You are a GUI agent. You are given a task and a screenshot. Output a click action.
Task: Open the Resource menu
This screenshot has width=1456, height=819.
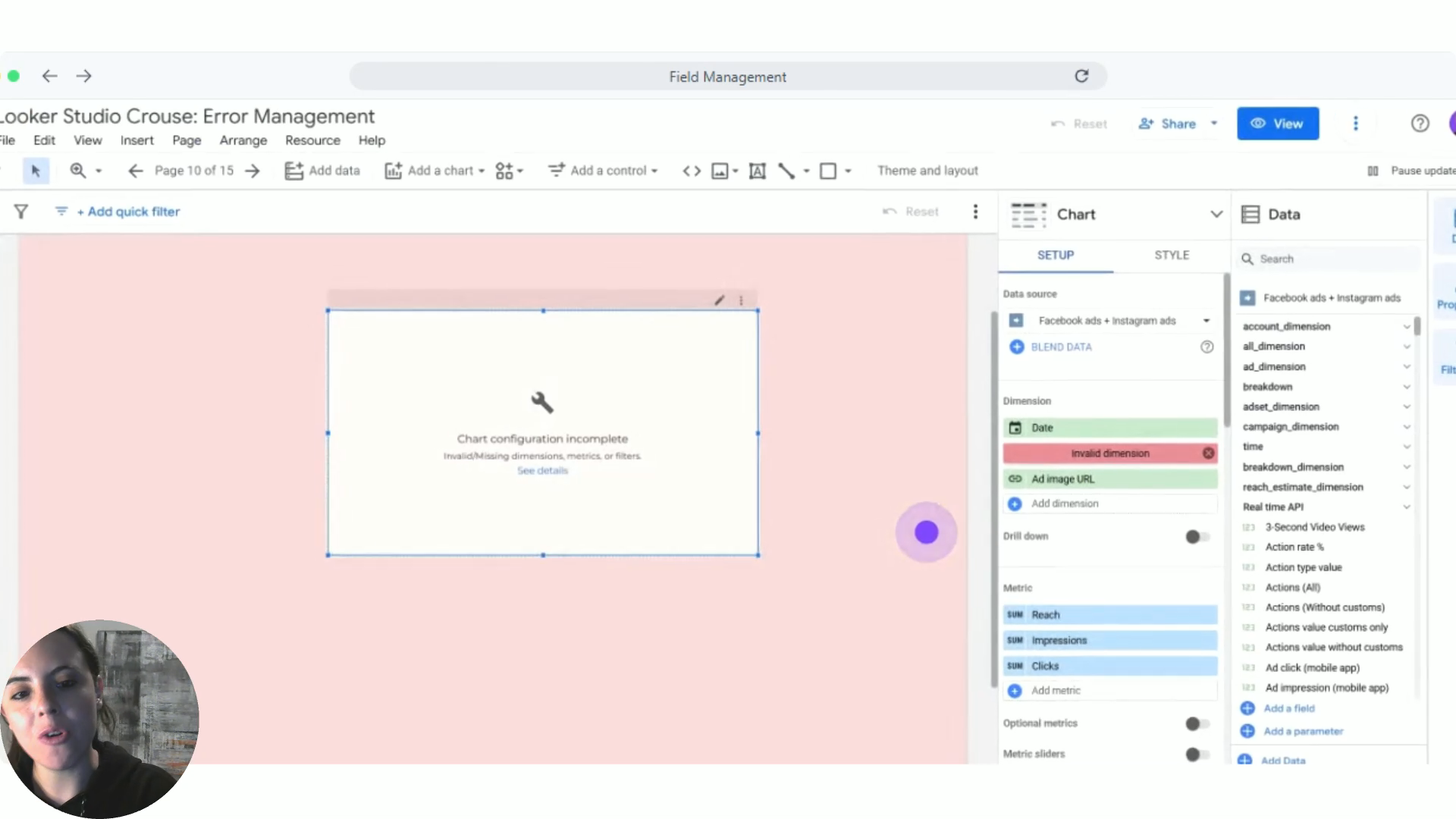[312, 140]
